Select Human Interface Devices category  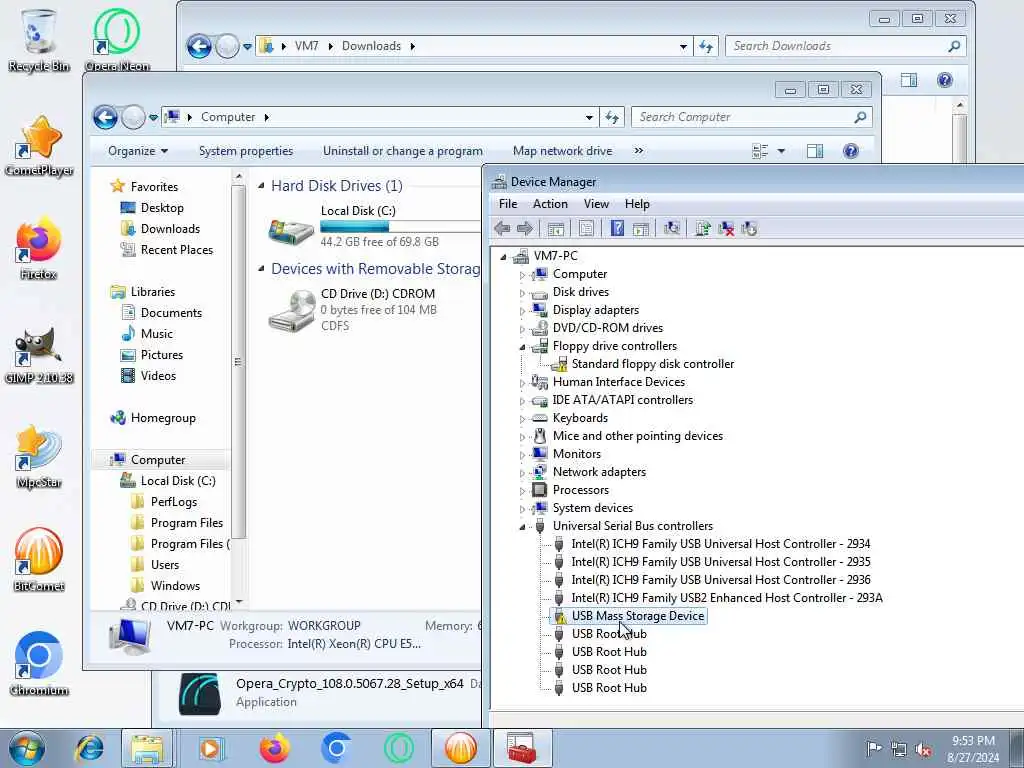click(x=618, y=381)
